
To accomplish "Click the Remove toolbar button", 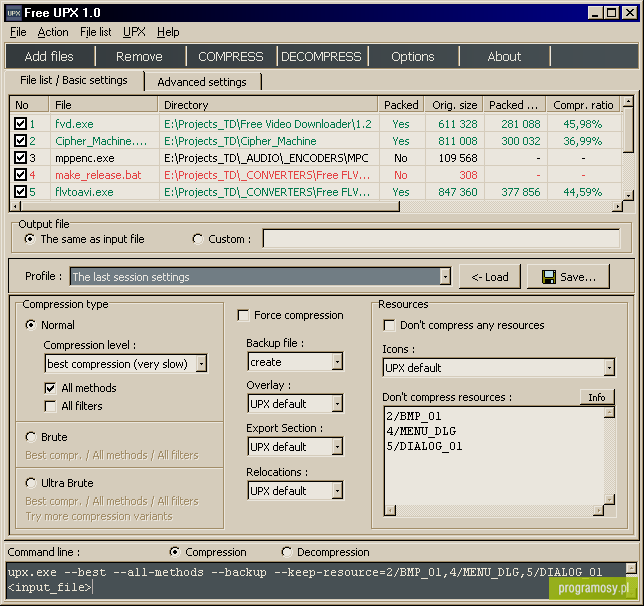I will 139,56.
